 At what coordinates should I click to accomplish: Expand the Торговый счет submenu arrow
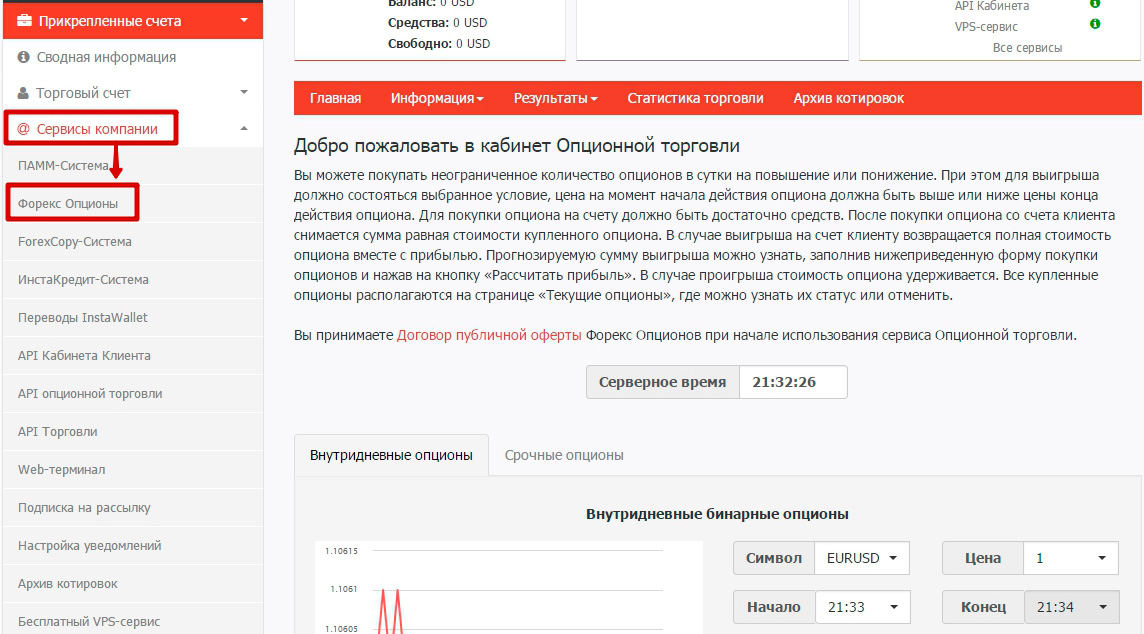tap(244, 93)
